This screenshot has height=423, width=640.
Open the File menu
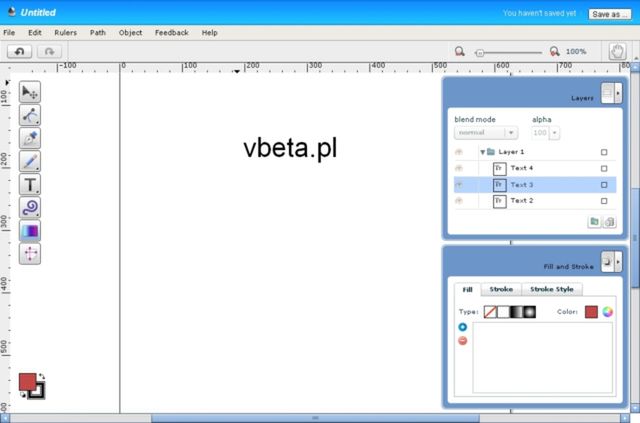tap(9, 33)
